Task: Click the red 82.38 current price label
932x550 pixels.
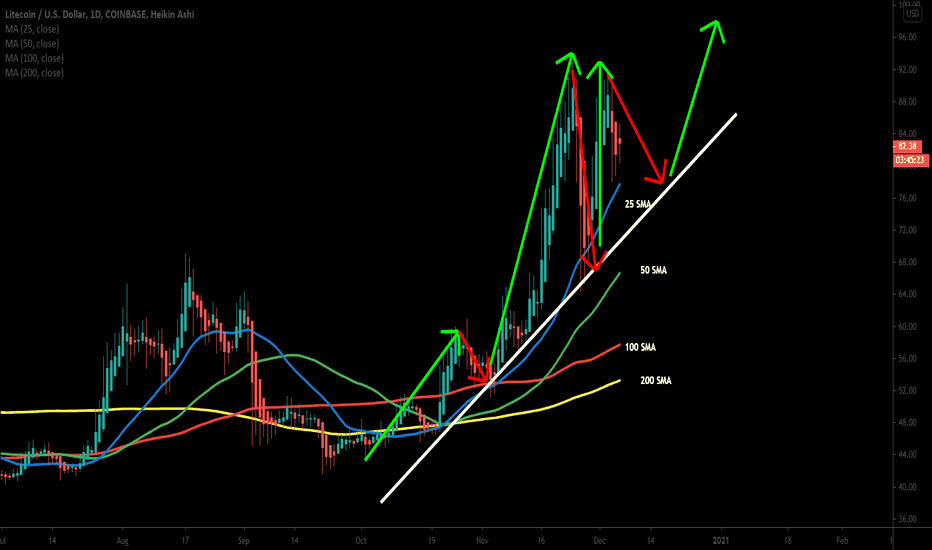Action: [907, 146]
